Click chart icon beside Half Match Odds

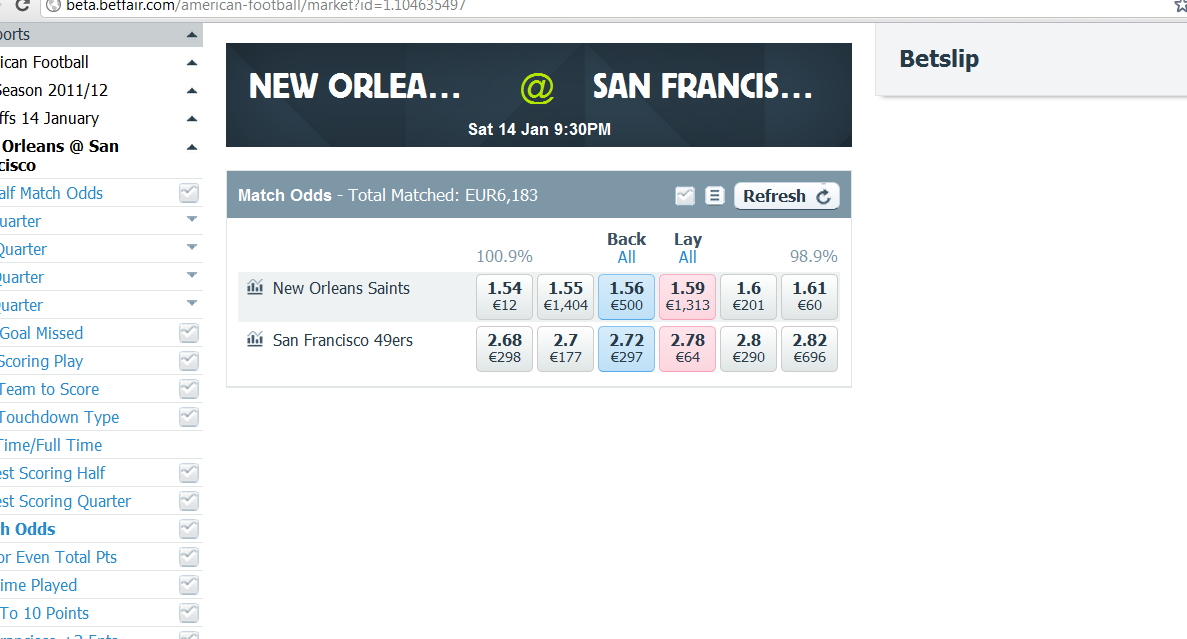coord(189,193)
